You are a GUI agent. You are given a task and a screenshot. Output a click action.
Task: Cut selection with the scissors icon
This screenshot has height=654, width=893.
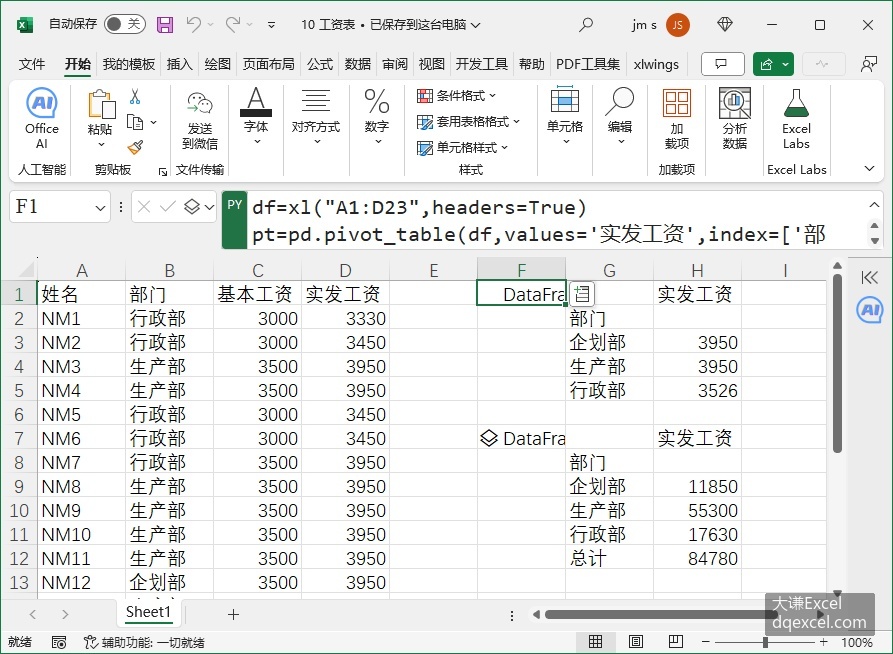[x=135, y=96]
